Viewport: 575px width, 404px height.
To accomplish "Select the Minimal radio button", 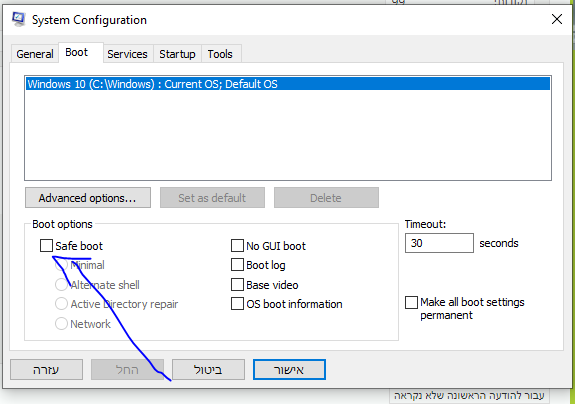I will pos(61,265).
